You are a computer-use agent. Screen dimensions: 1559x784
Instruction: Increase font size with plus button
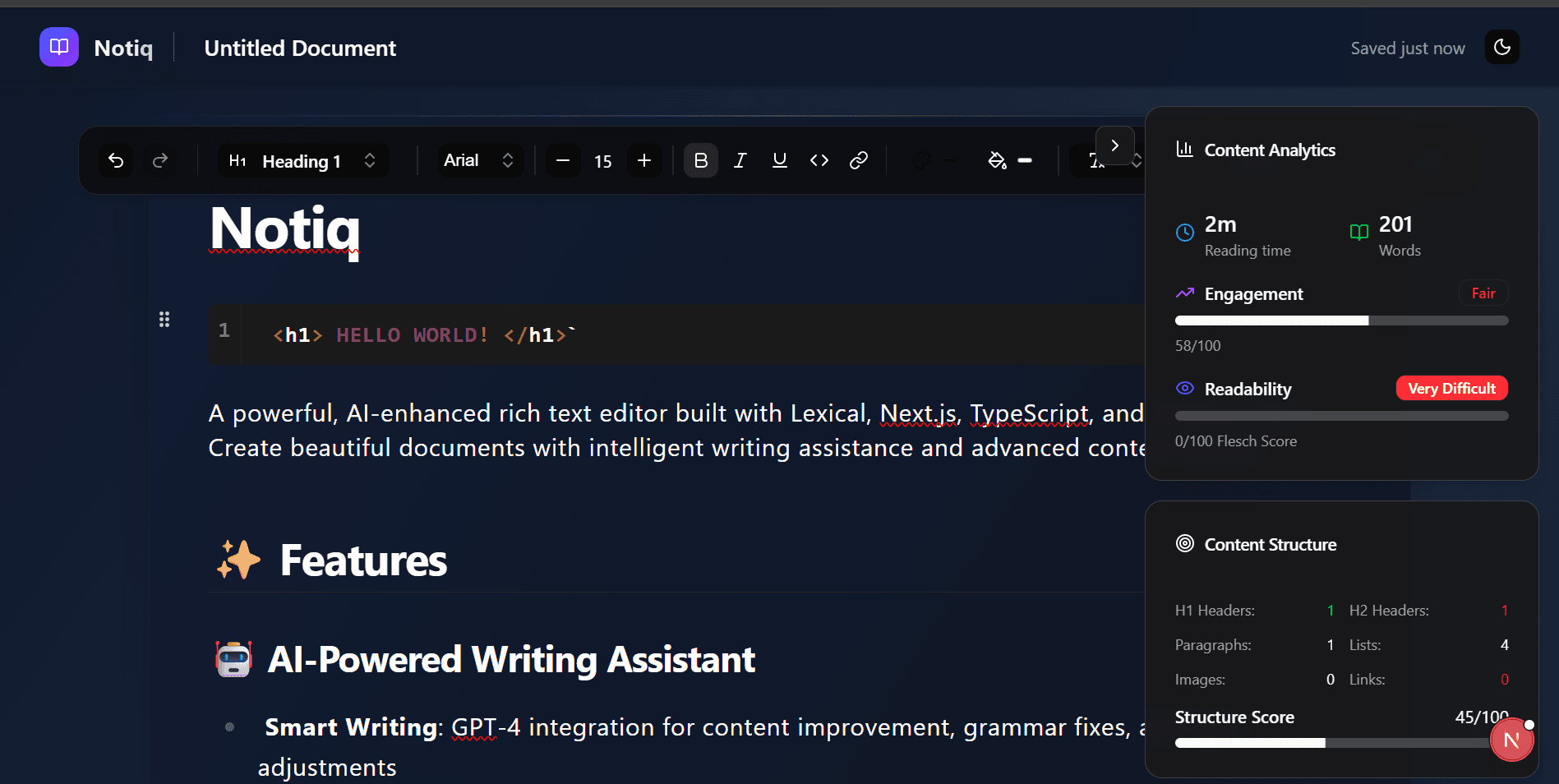point(644,161)
